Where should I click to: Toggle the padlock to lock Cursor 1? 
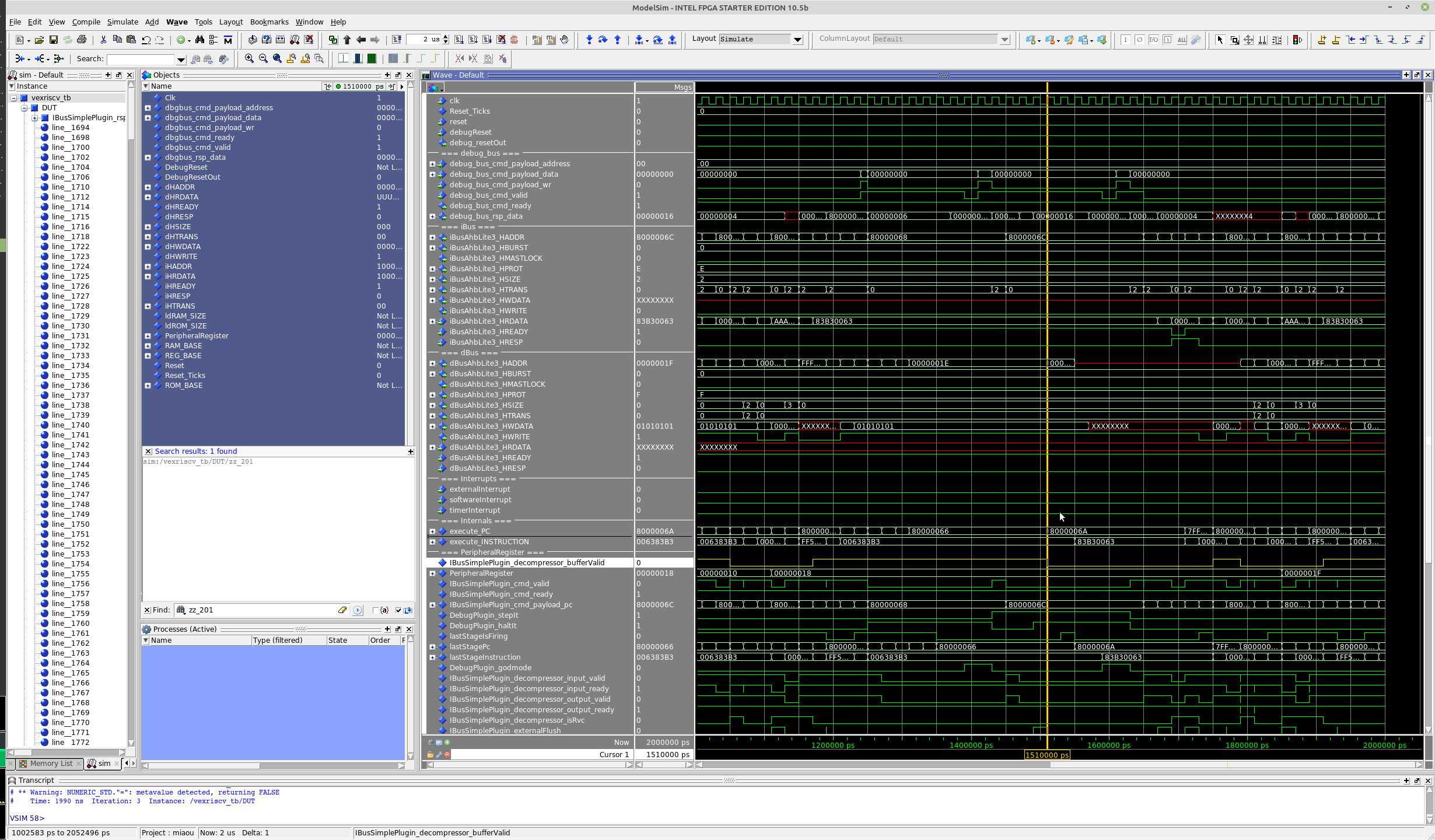(x=431, y=754)
